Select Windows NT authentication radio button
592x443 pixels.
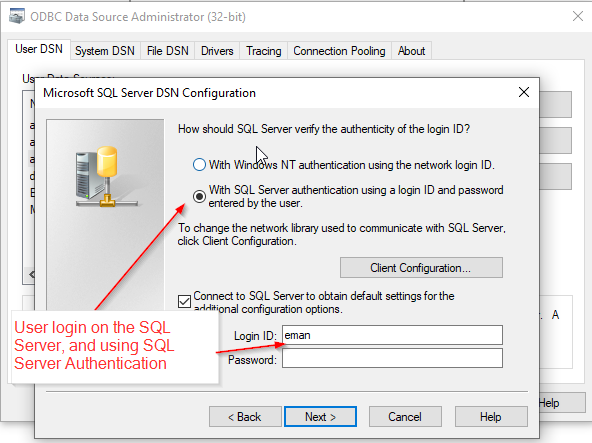199,165
